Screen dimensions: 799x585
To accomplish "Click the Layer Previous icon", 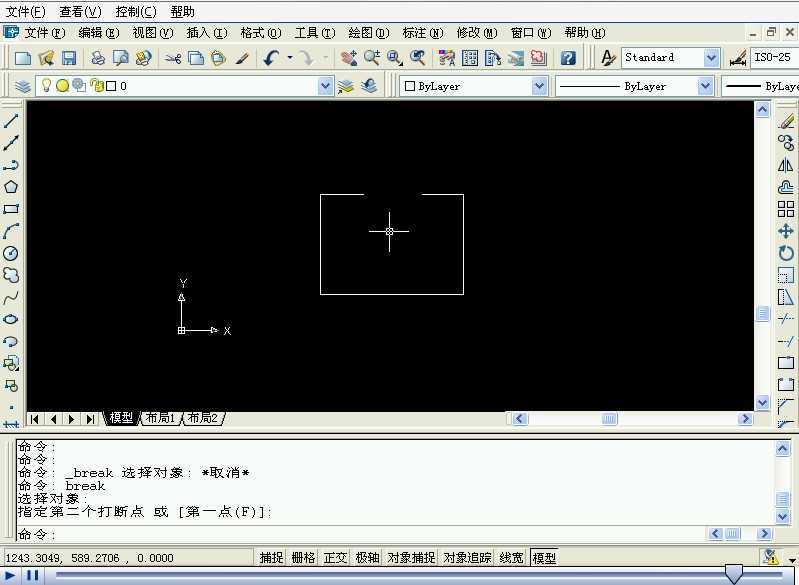I will 369,86.
